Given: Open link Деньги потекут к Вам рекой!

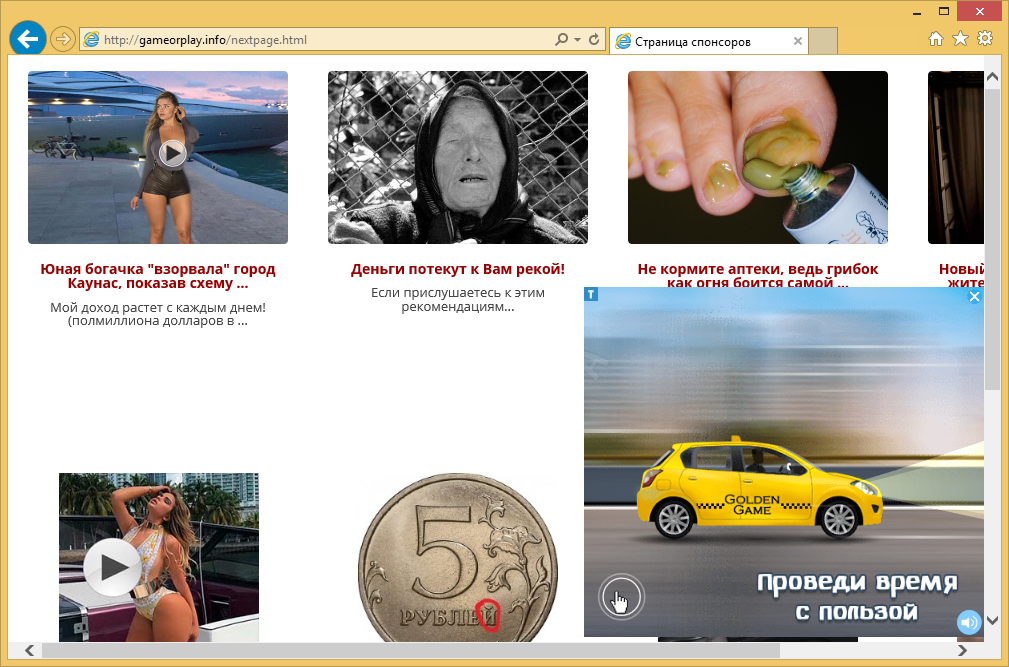Looking at the screenshot, I should (x=458, y=269).
